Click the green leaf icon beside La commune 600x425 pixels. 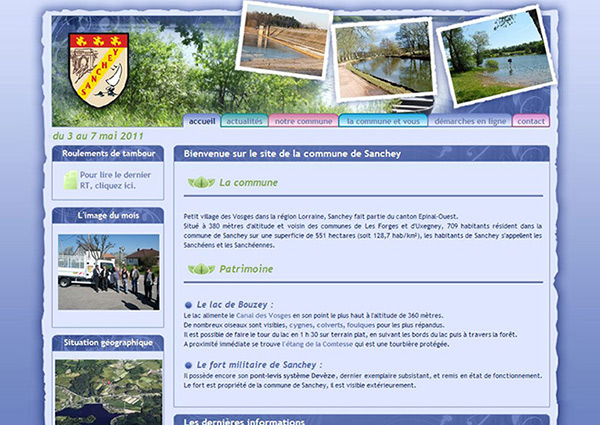(x=201, y=182)
